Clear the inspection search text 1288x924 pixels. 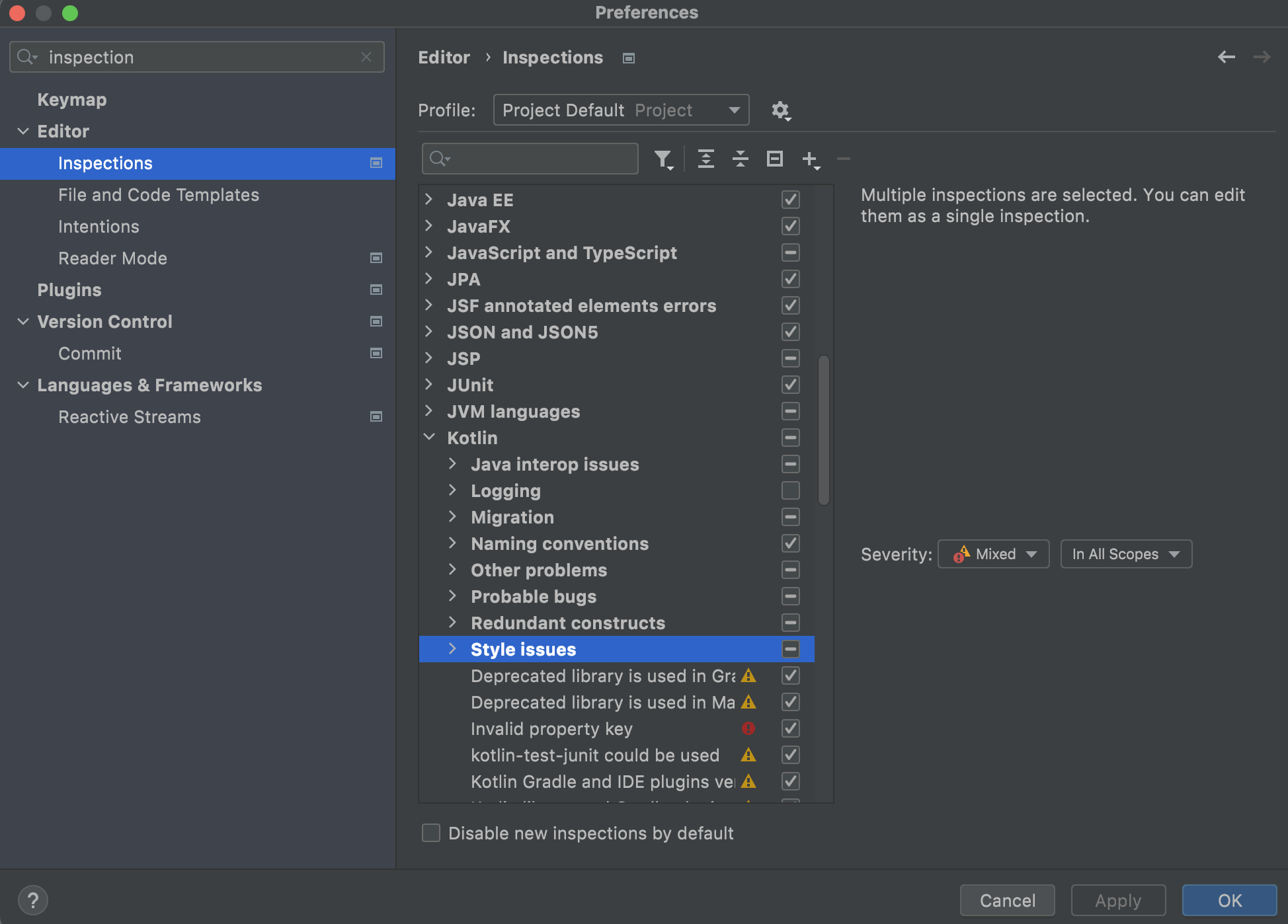click(x=366, y=58)
